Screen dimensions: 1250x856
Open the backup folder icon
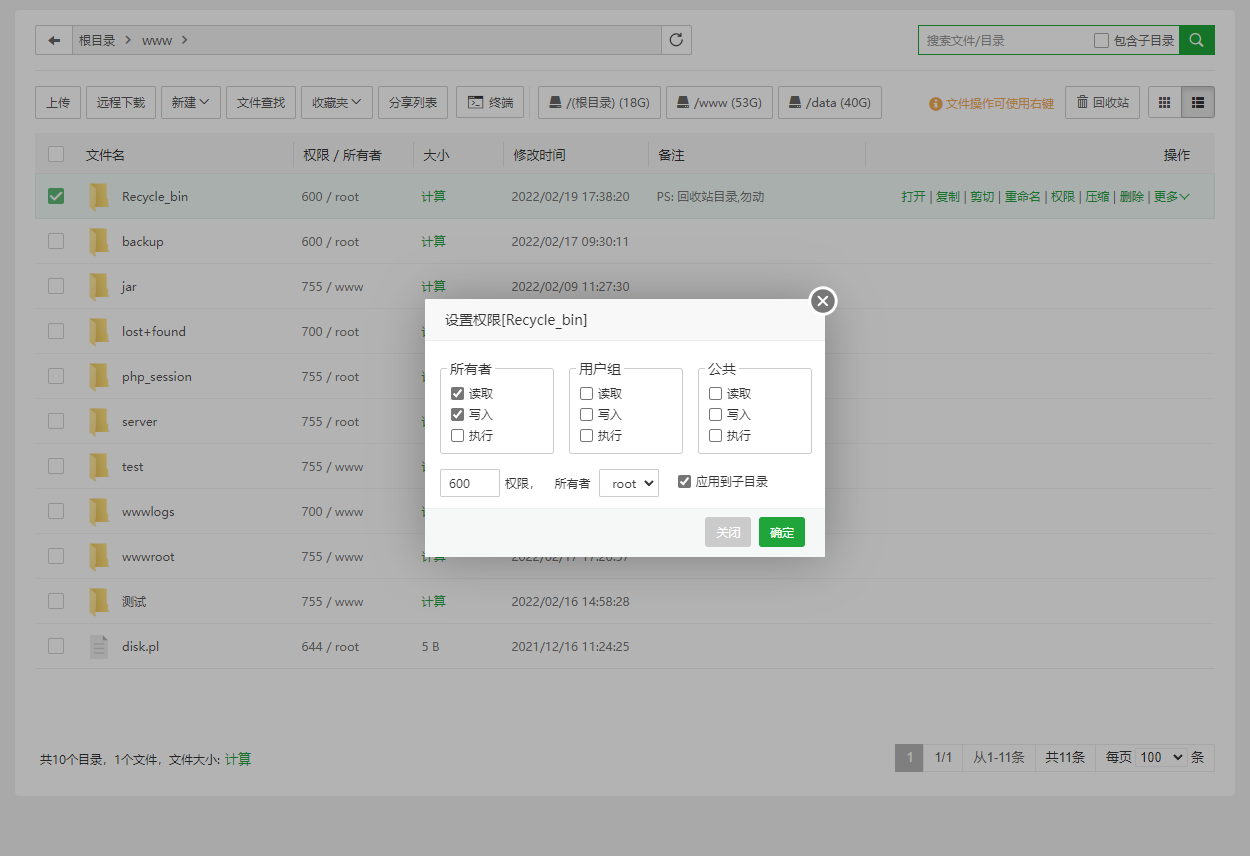pos(99,241)
